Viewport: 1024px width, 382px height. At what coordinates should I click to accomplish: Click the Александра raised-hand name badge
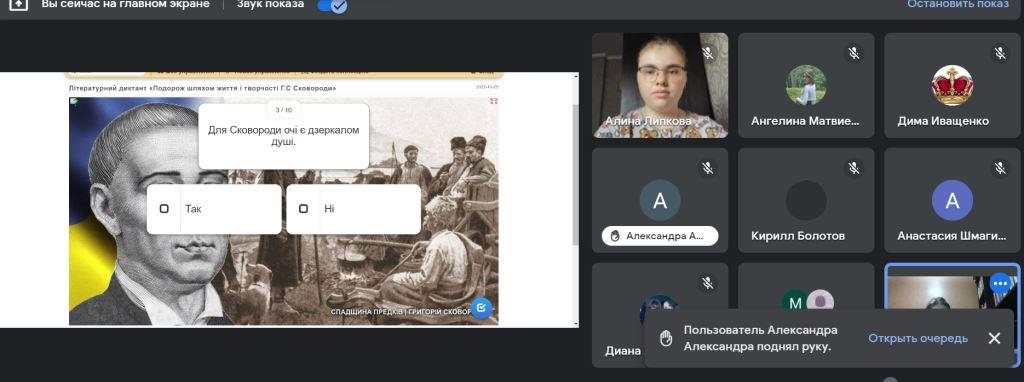coord(660,236)
